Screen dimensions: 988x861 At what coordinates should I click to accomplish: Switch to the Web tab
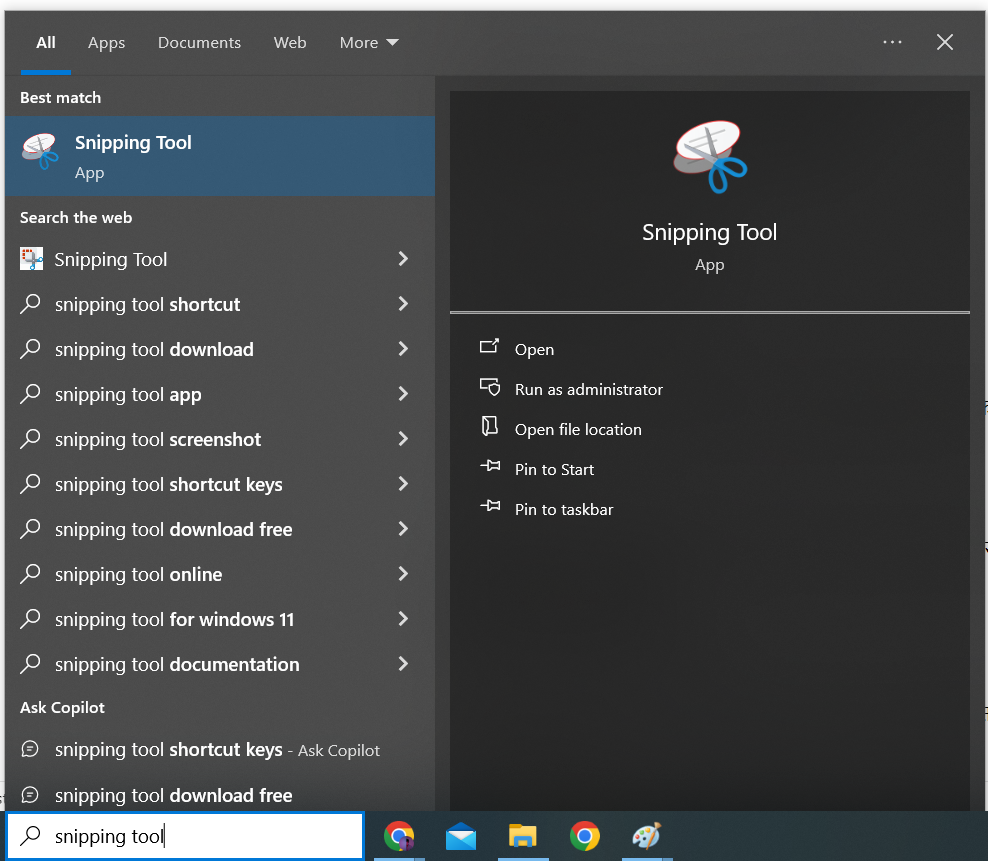[x=290, y=42]
